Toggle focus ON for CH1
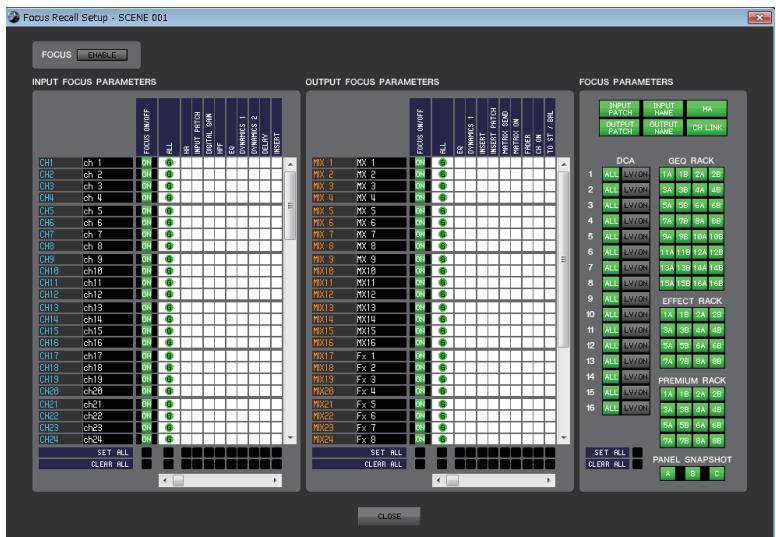This screenshot has height=537, width=776. (x=146, y=162)
